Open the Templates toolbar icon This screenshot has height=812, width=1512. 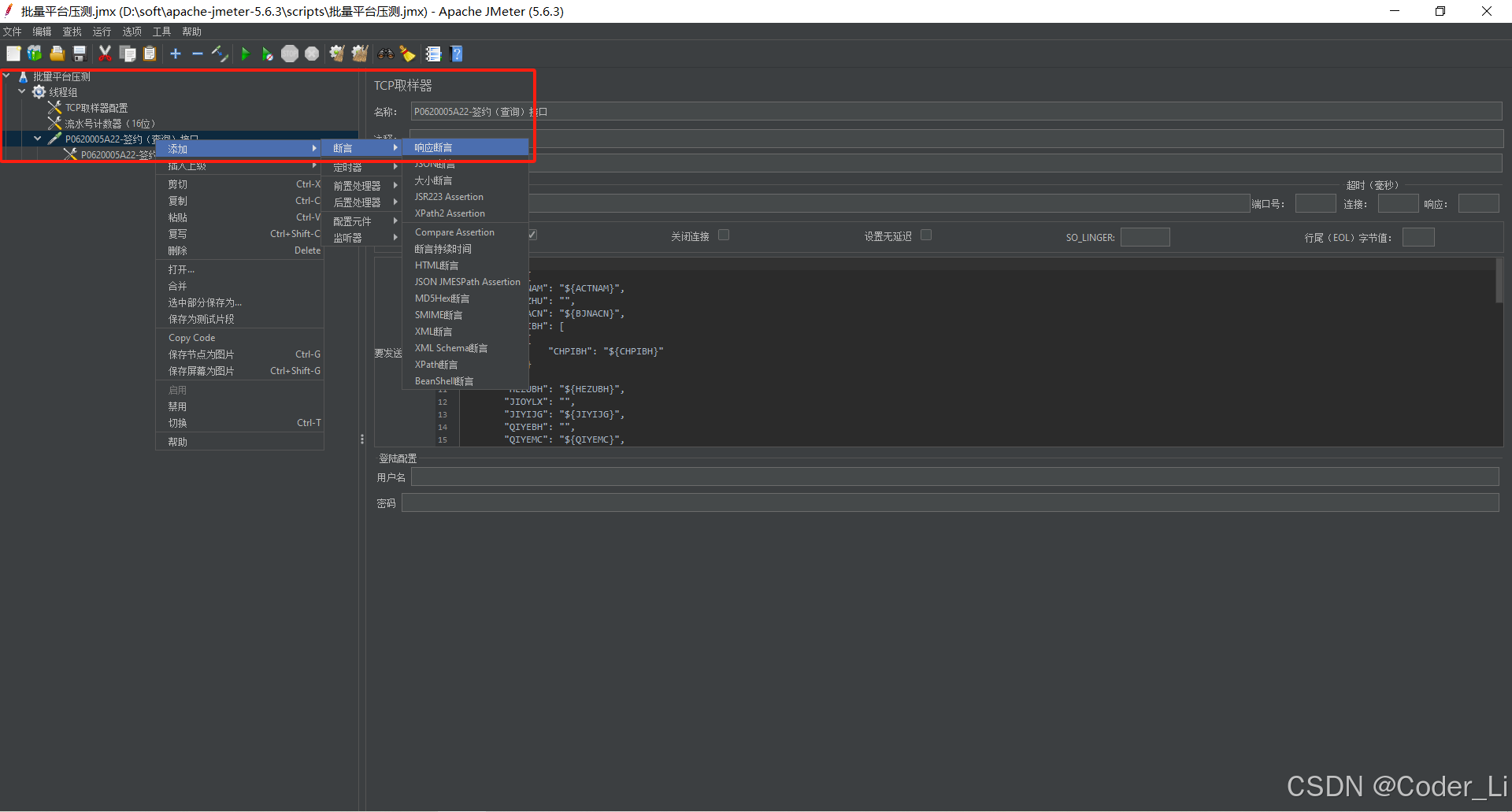pos(35,54)
